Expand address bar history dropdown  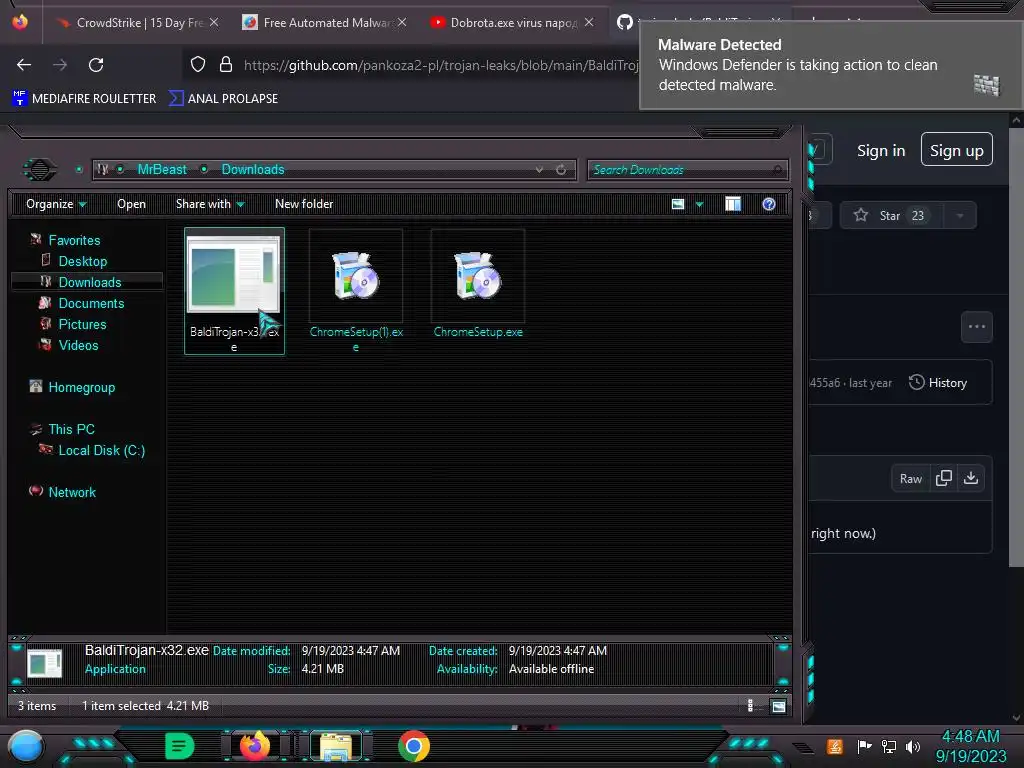pyautogui.click(x=539, y=170)
